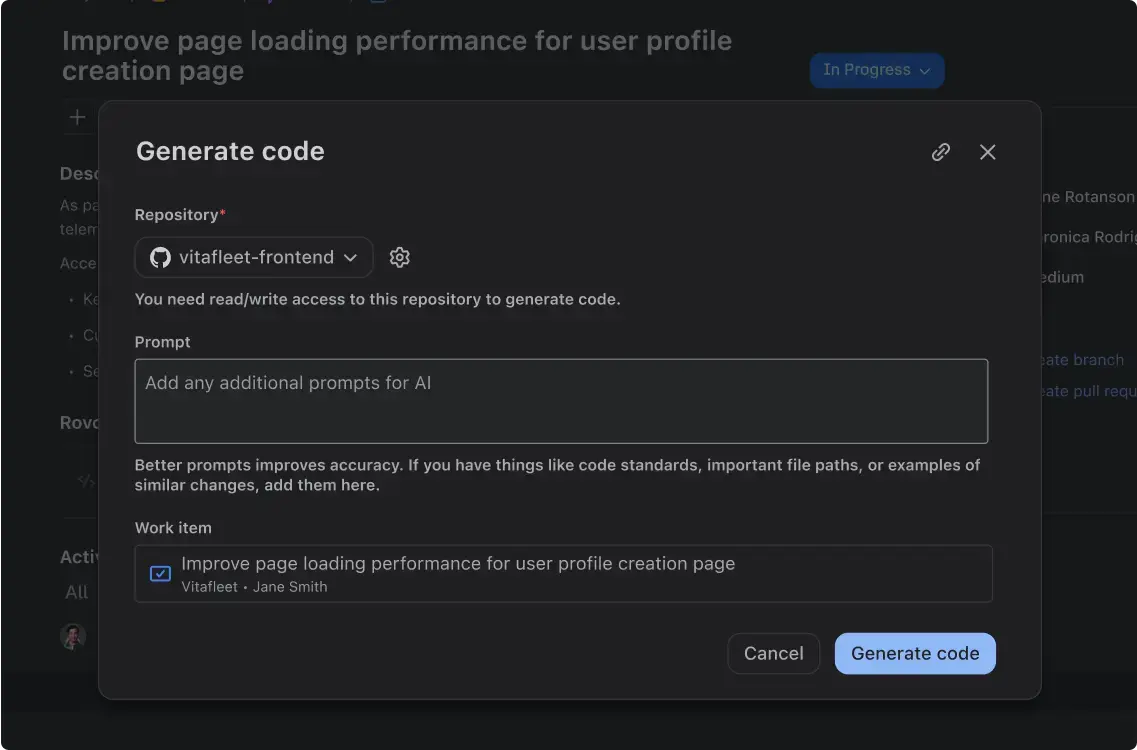Expand the vitafleet-frontend repository dropdown

254,258
